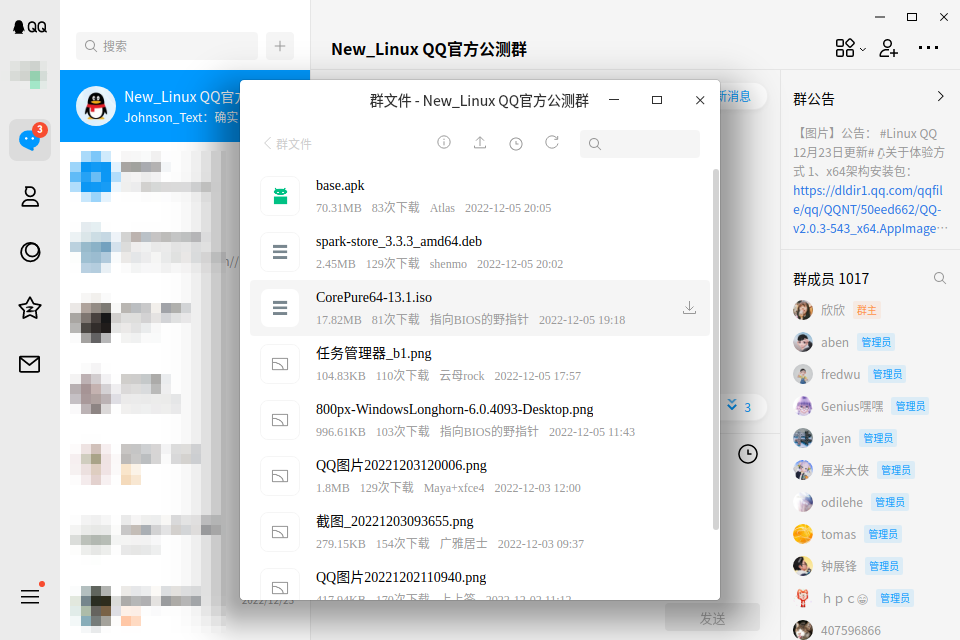Open favorites star icon in sidebar
This screenshot has width=960, height=640.
coord(29,308)
